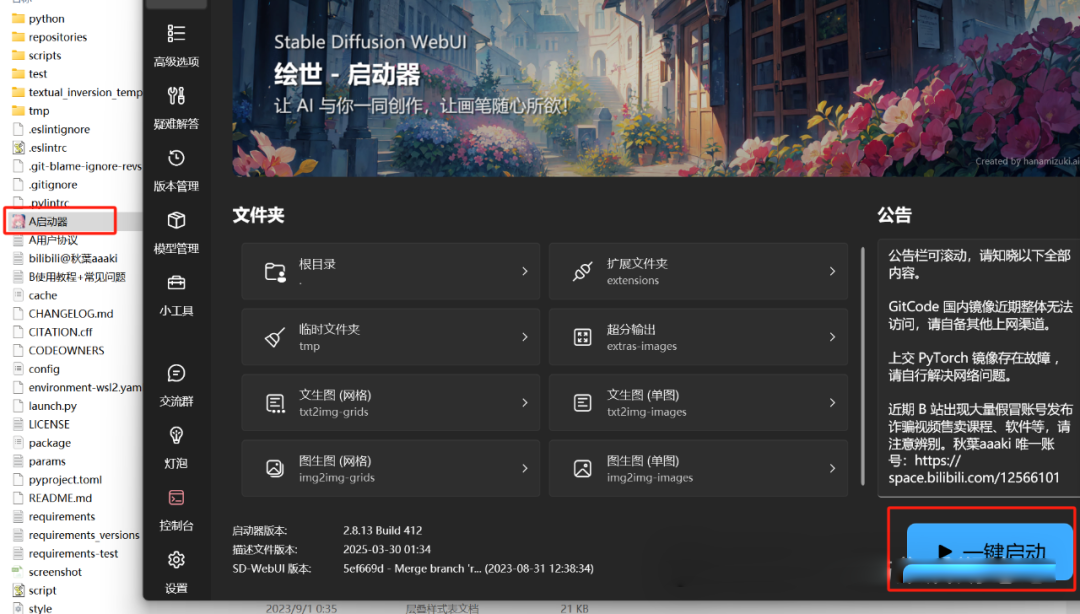
Task: Open the 图生图 (网格) folder card
Action: point(391,469)
